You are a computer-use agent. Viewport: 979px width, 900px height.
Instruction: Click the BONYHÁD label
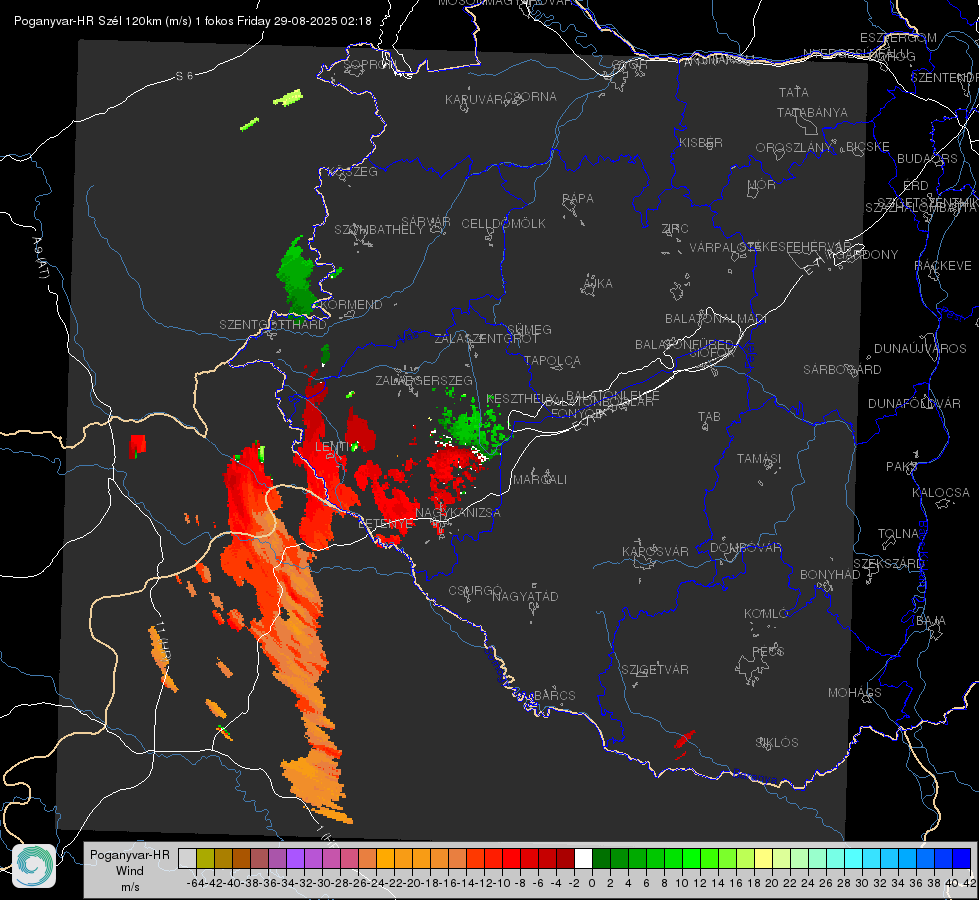pos(830,575)
